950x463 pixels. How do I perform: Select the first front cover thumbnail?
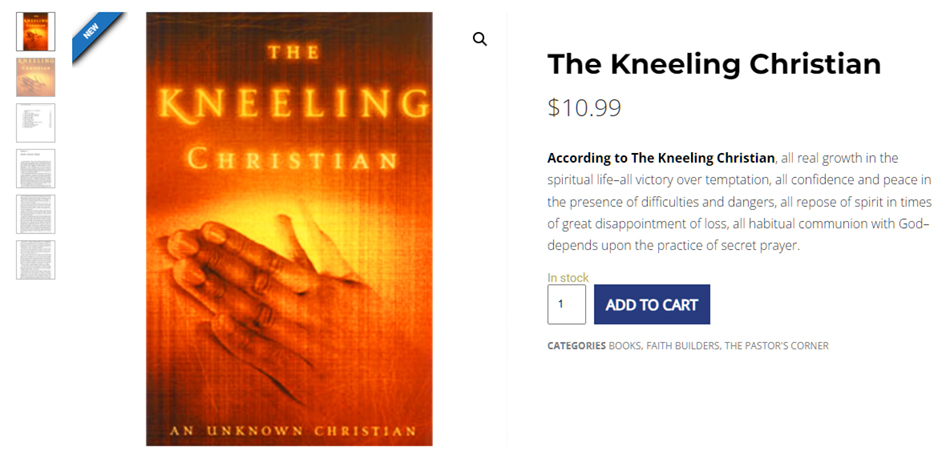click(x=36, y=31)
